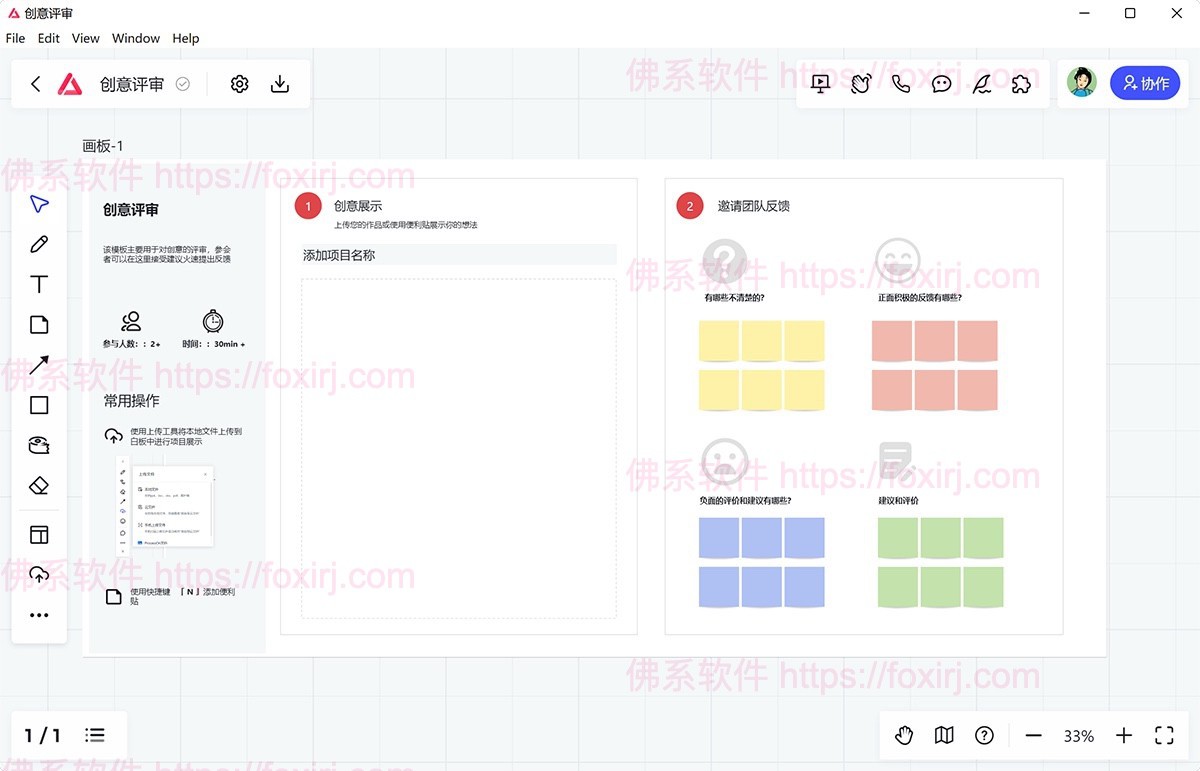Click the 33% zoom level indicator
This screenshot has width=1200, height=771.
[1078, 735]
